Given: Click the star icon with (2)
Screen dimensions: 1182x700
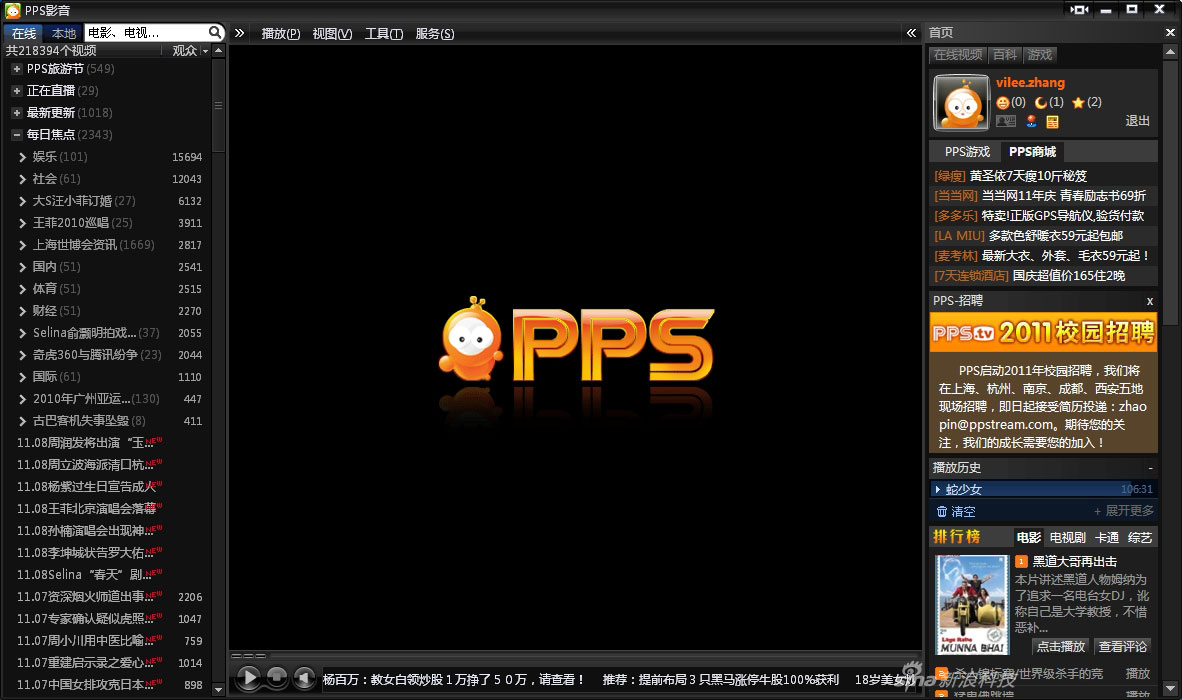Looking at the screenshot, I should [x=1078, y=102].
